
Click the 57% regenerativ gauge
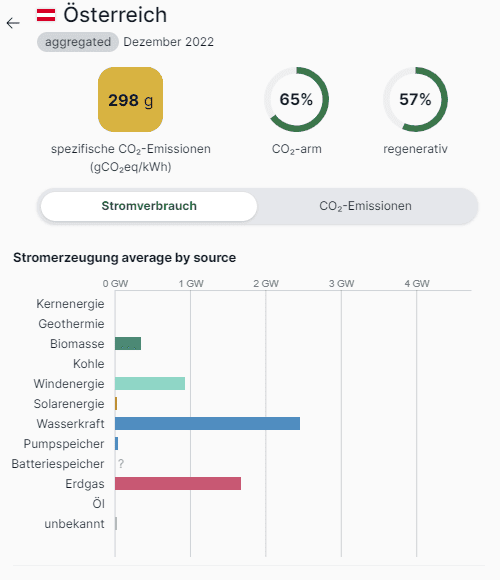point(415,100)
